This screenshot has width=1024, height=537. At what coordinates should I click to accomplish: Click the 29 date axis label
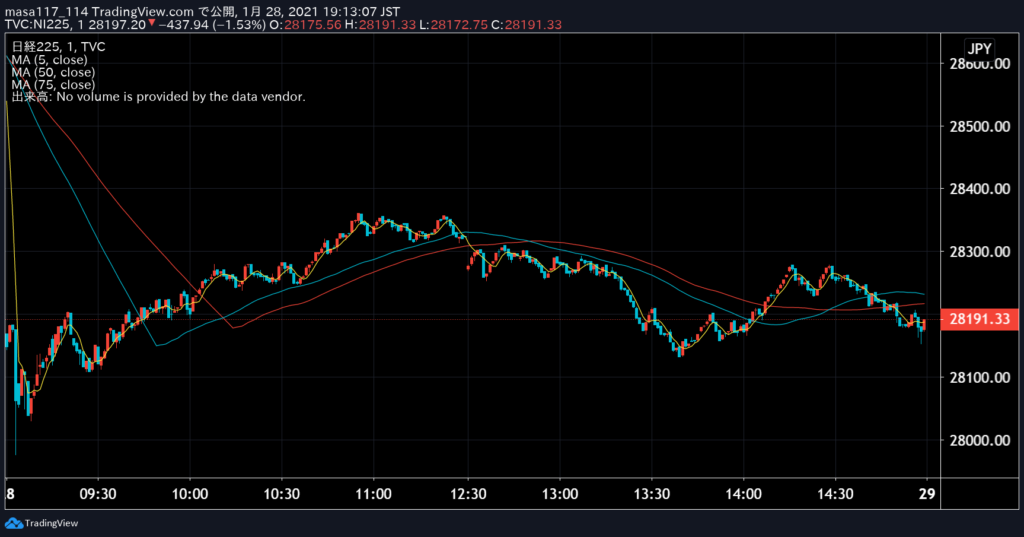(927, 494)
